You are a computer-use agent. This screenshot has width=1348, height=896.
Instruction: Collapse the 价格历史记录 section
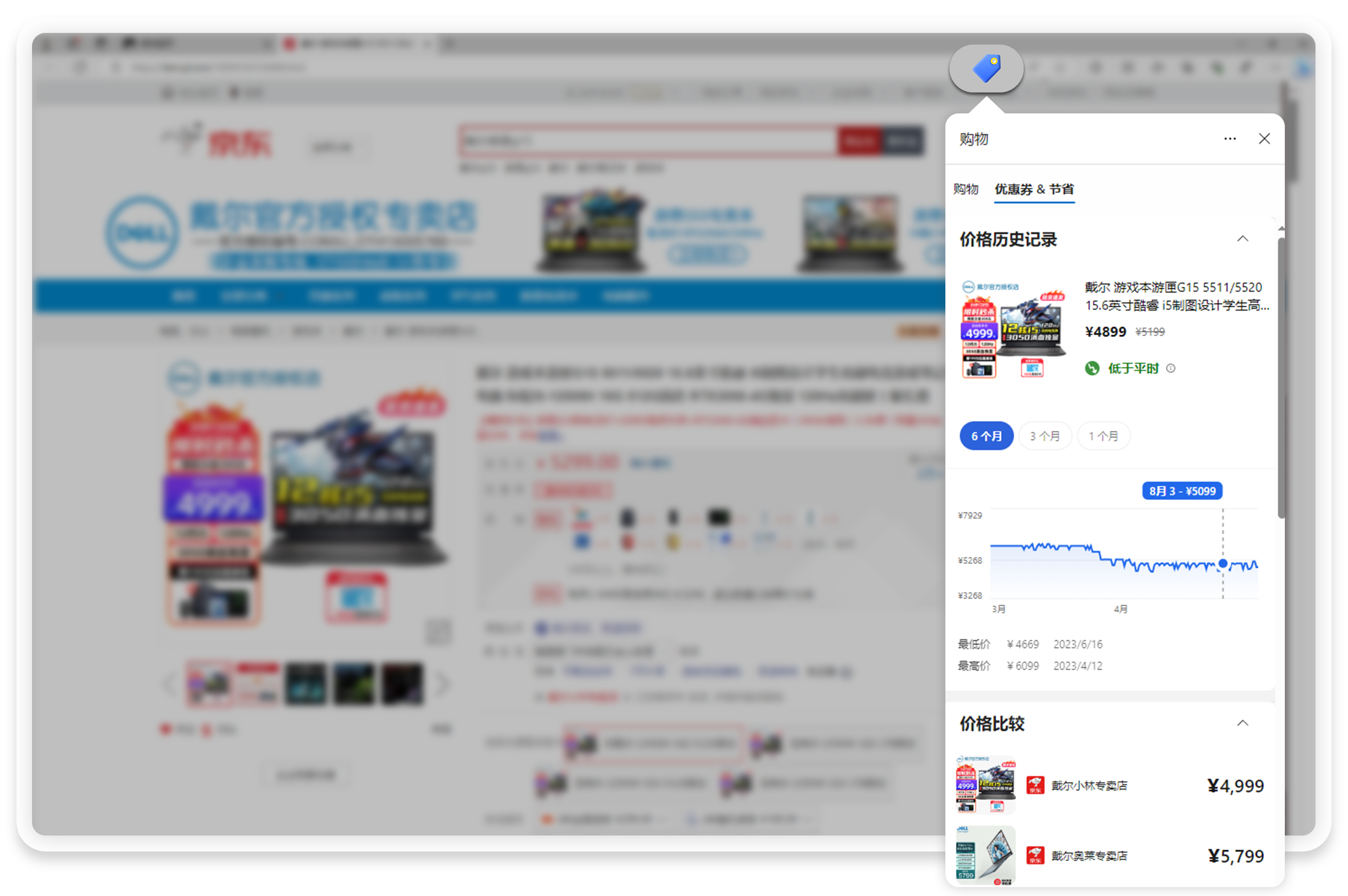click(x=1242, y=239)
